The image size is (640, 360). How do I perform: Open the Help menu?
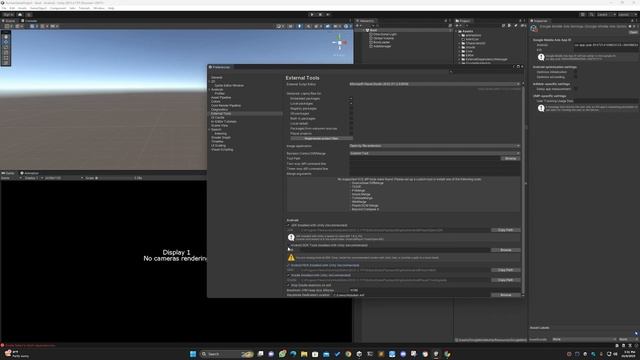coord(111,8)
